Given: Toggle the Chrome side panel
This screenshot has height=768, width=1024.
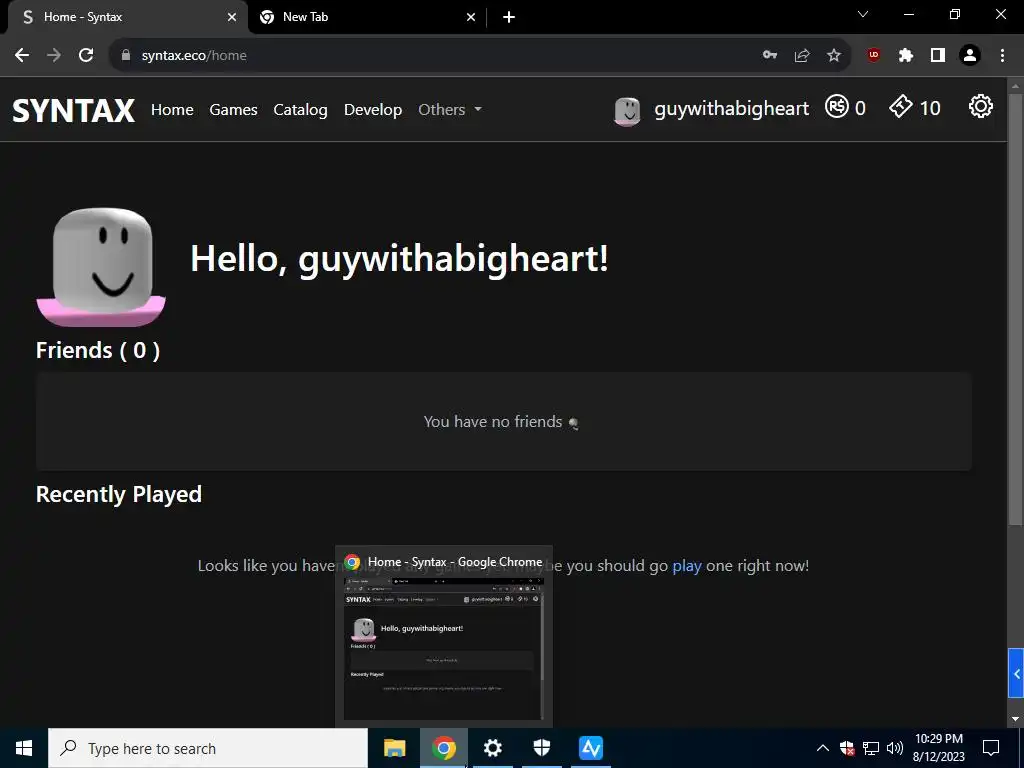Looking at the screenshot, I should [938, 56].
